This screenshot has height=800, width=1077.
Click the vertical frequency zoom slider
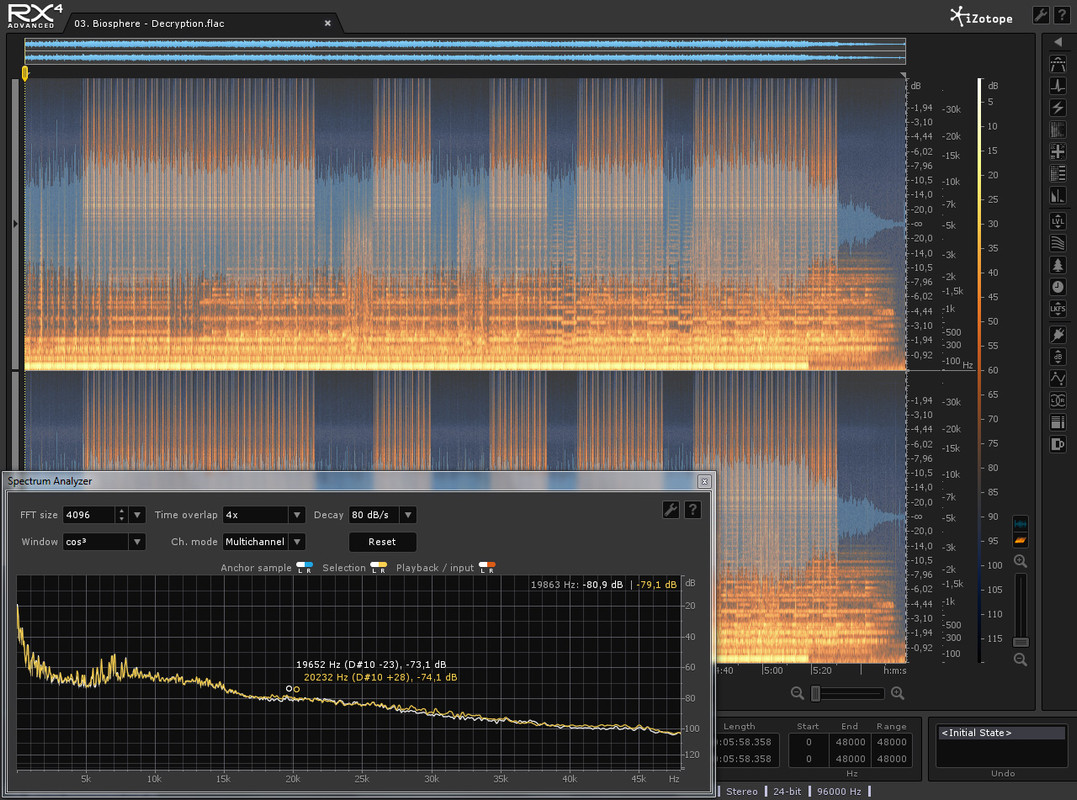tap(1021, 610)
